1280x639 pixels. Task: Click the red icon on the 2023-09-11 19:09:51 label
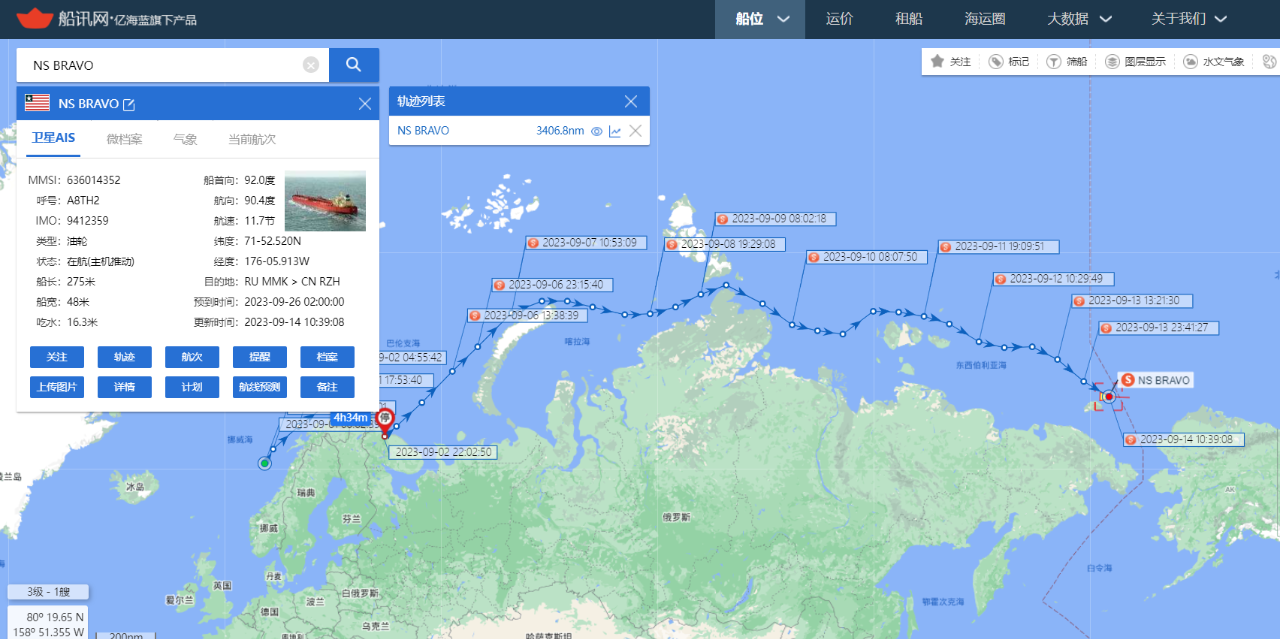pyautogui.click(x=945, y=246)
